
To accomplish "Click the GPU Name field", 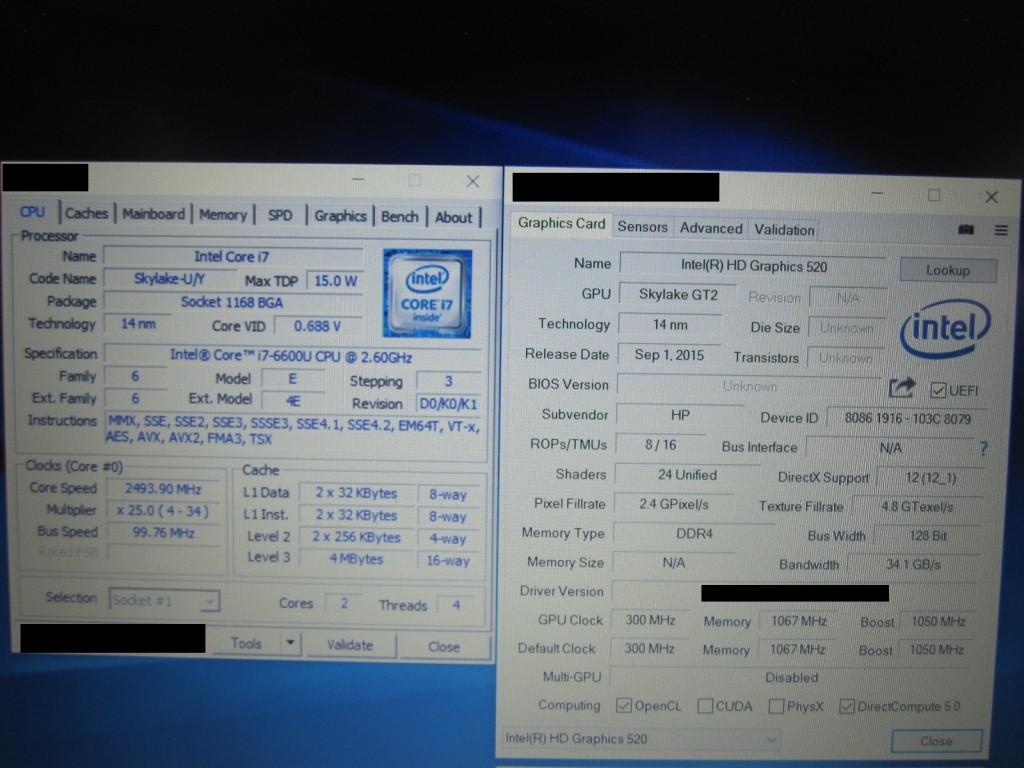I will tap(753, 266).
